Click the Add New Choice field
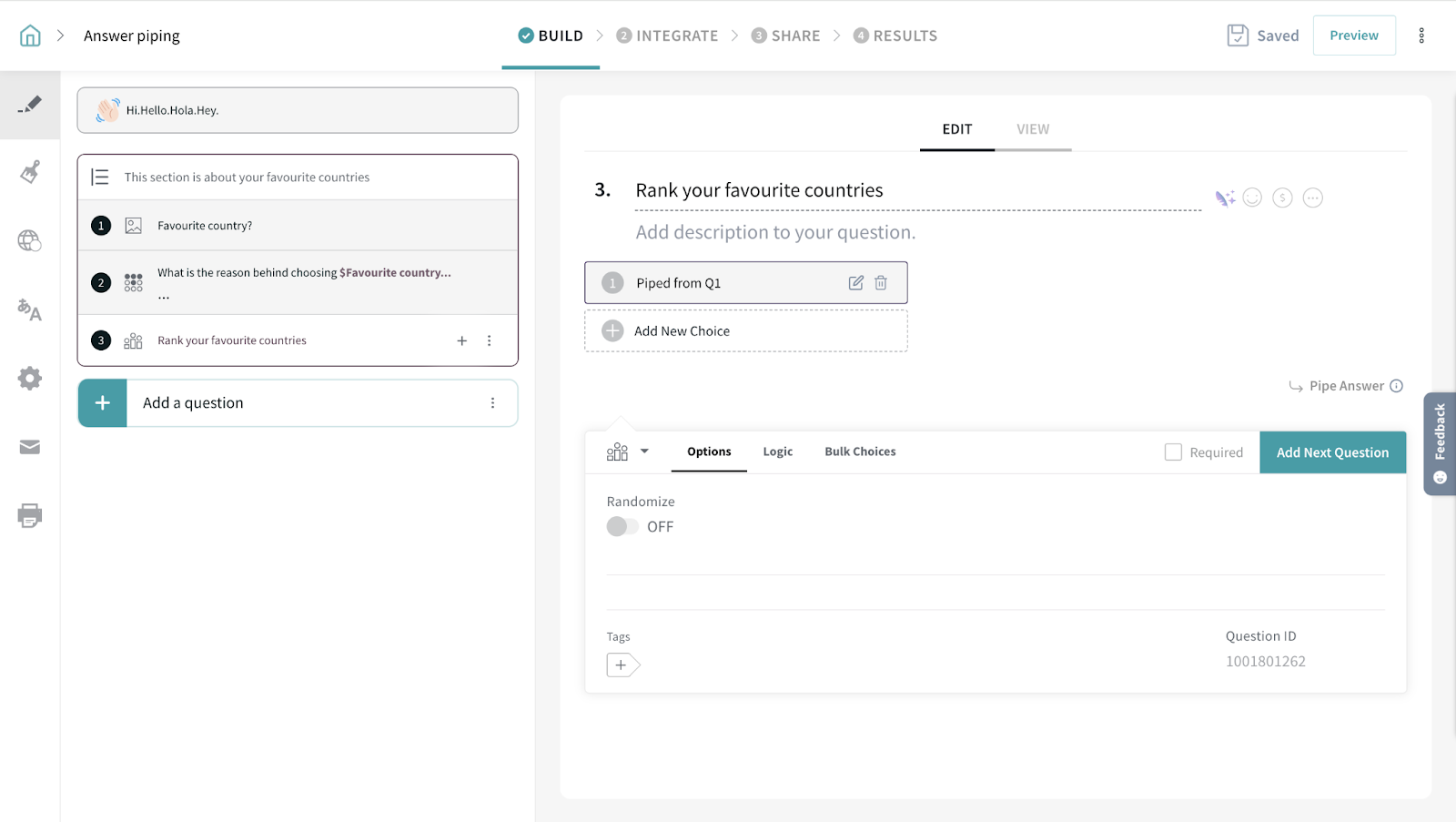This screenshot has height=822, width=1456. (x=745, y=331)
